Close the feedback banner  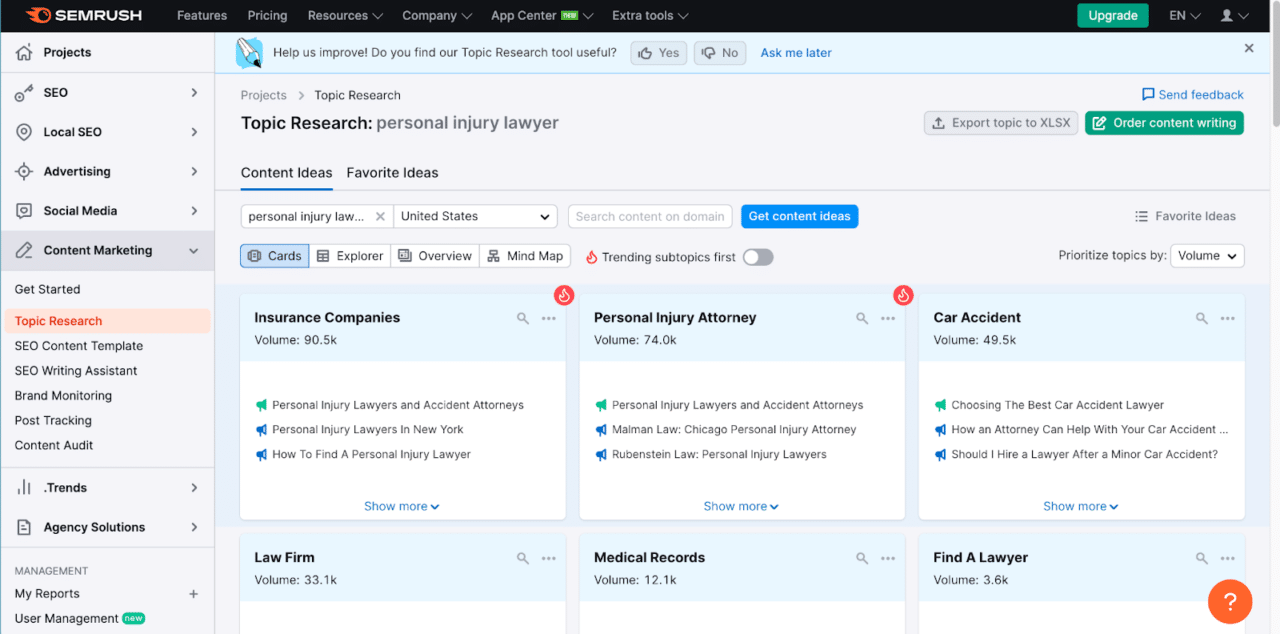pyautogui.click(x=1249, y=48)
